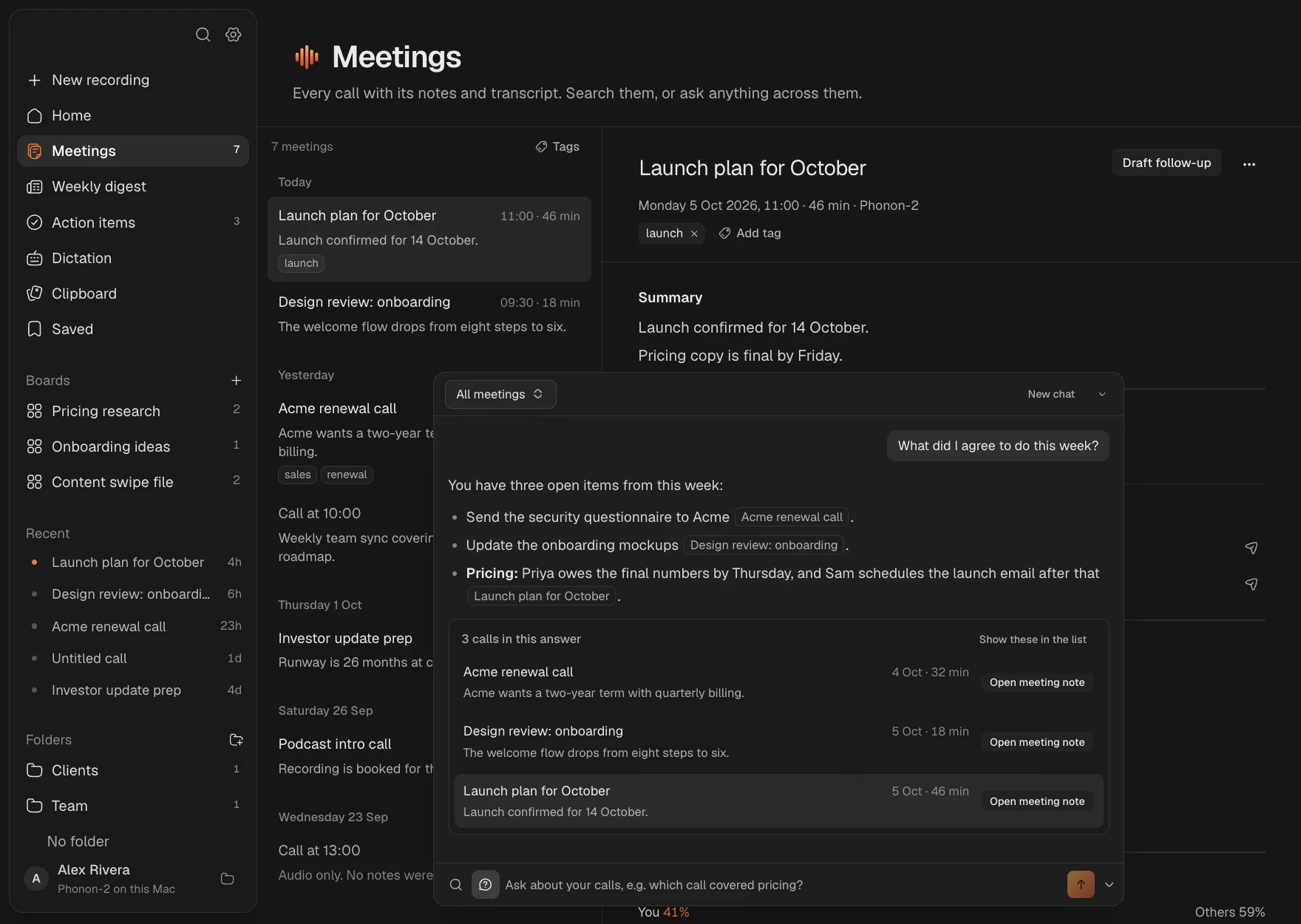The width and height of the screenshot is (1301, 924).
Task: Open meeting note for Acme renewal call
Action: pyautogui.click(x=1037, y=682)
